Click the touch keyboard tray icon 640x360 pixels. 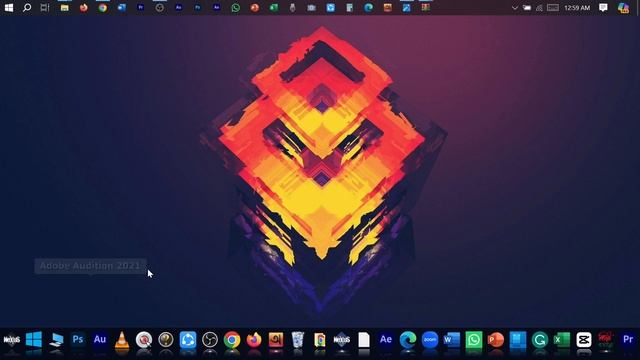(x=553, y=8)
